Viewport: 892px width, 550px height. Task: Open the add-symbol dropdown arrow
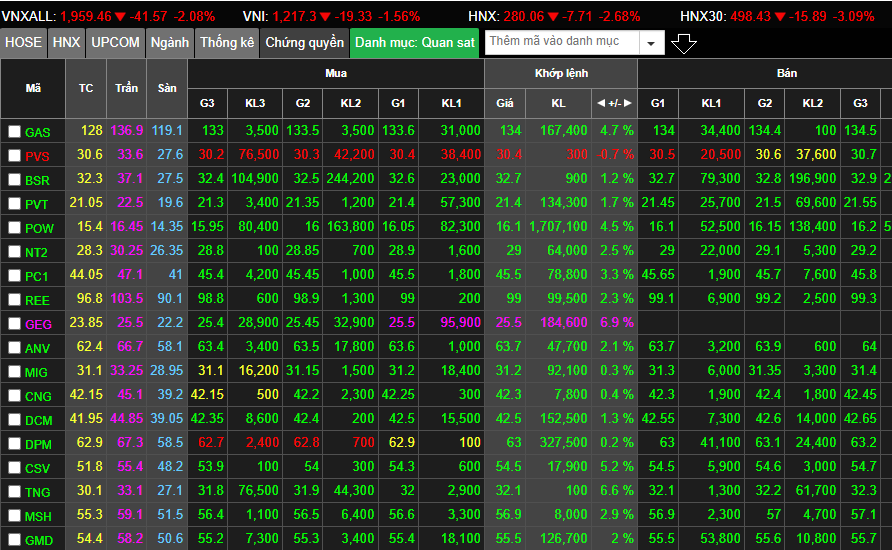tap(651, 43)
